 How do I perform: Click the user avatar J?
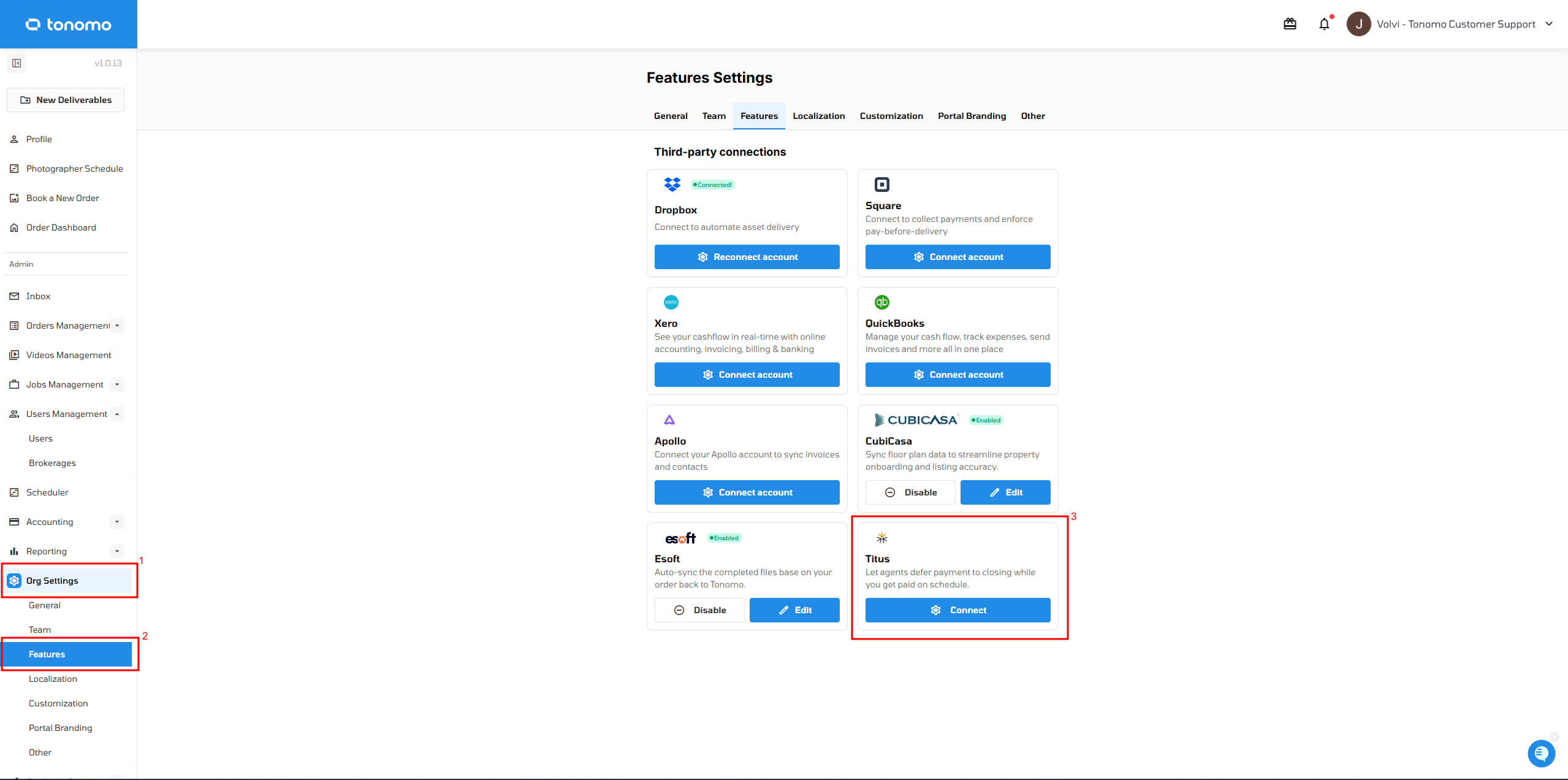pos(1358,24)
